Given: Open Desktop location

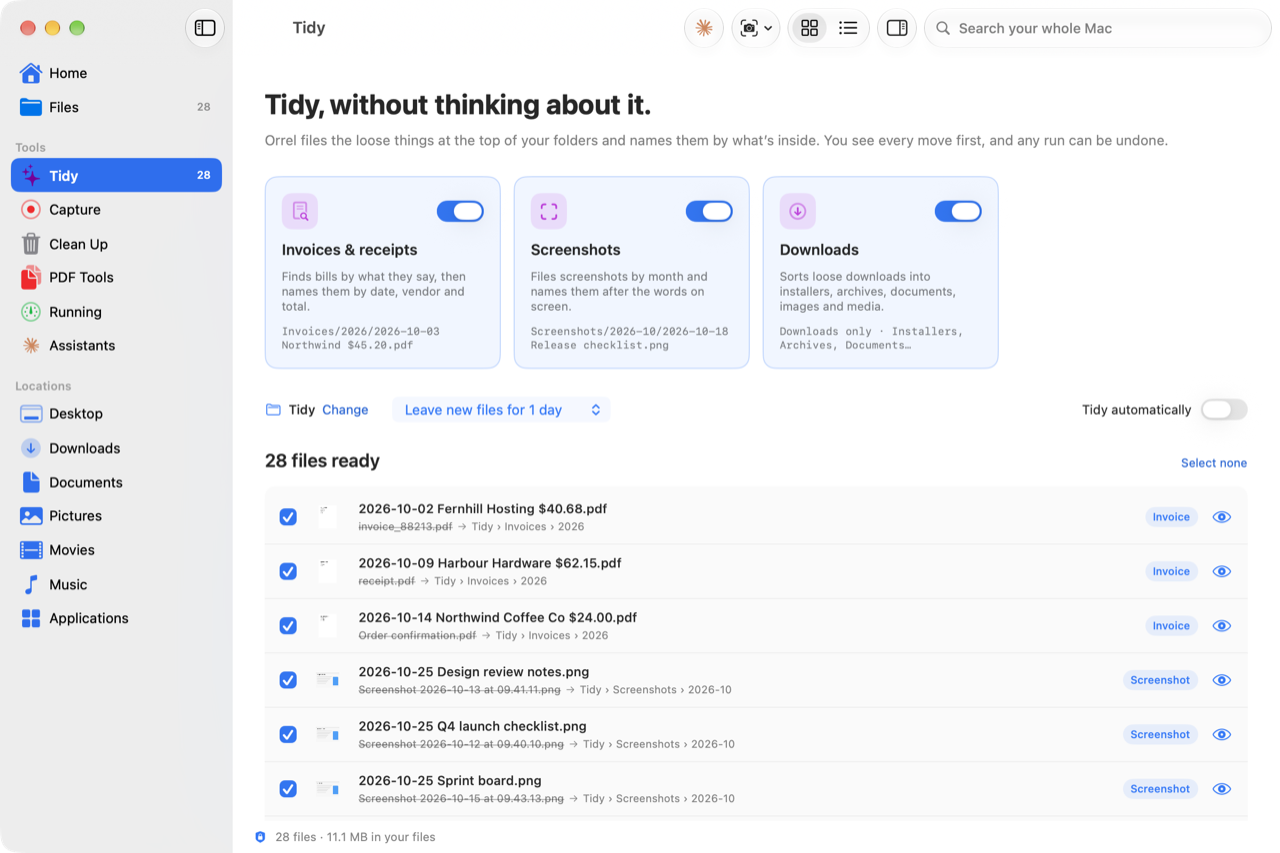Looking at the screenshot, I should (x=116, y=413).
